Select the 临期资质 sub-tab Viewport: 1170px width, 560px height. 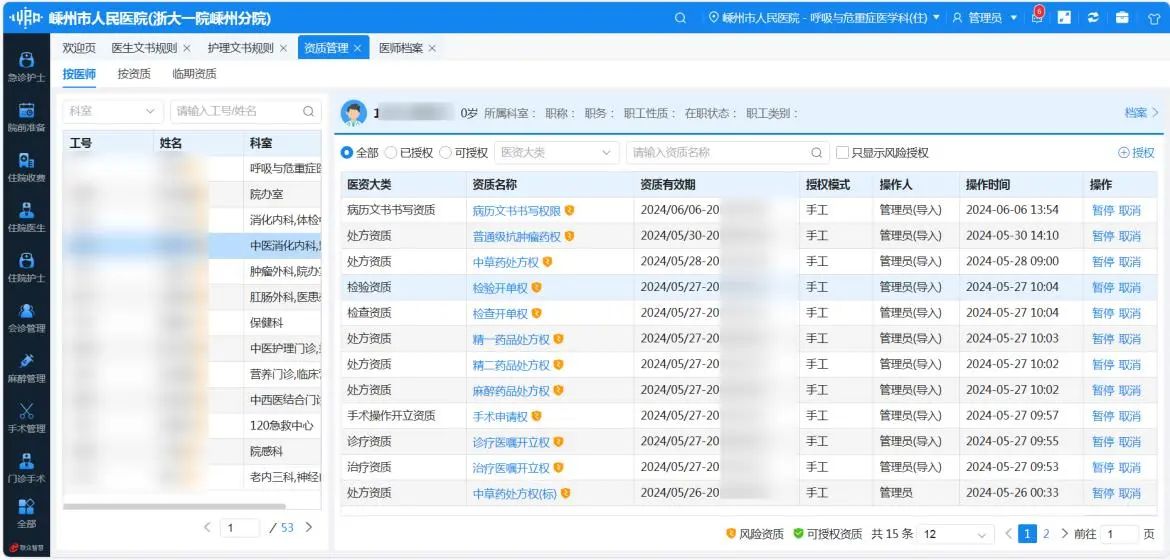194,74
